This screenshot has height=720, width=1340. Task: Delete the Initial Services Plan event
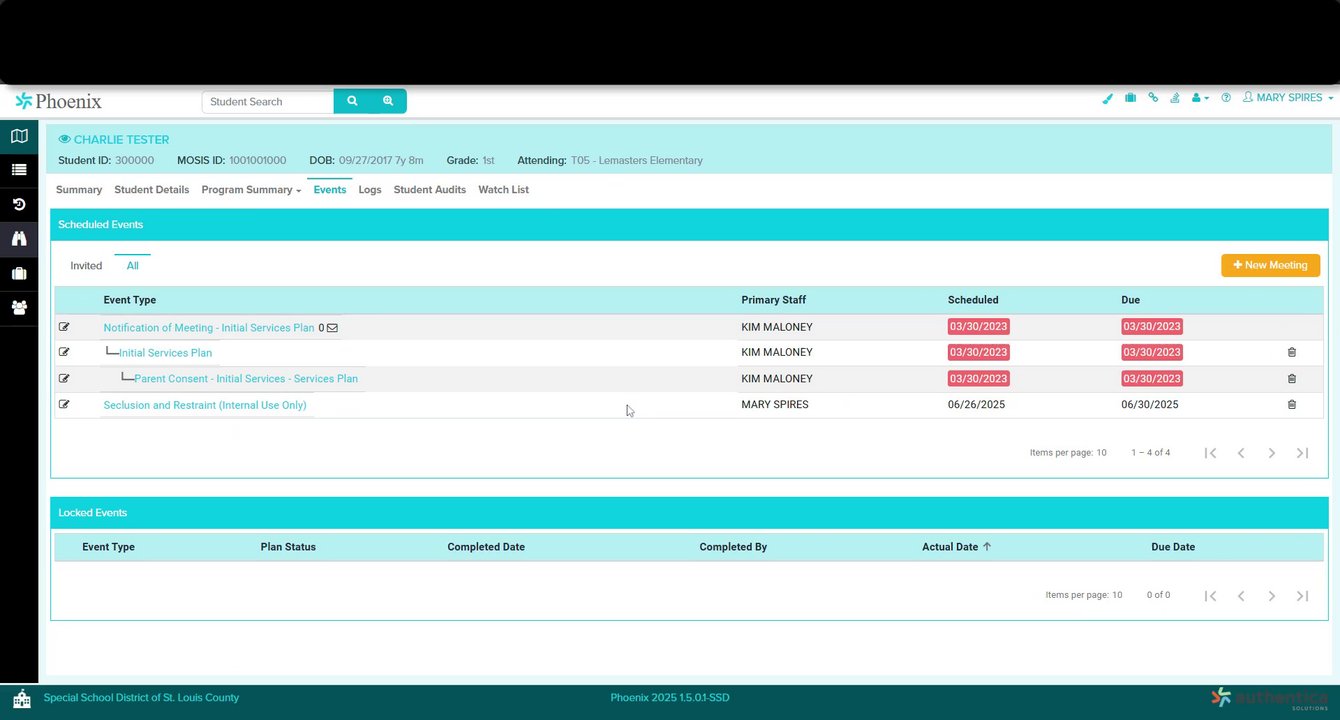(1291, 352)
